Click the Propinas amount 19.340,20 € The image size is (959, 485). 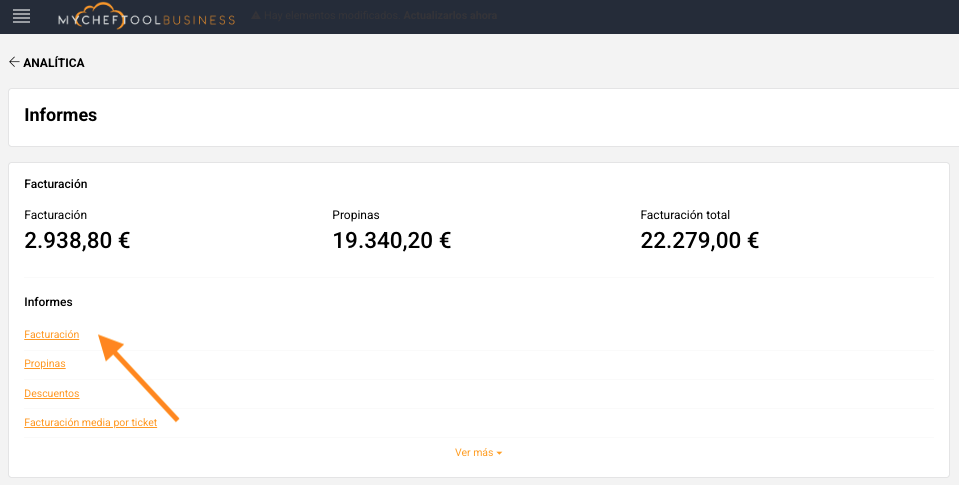(391, 240)
